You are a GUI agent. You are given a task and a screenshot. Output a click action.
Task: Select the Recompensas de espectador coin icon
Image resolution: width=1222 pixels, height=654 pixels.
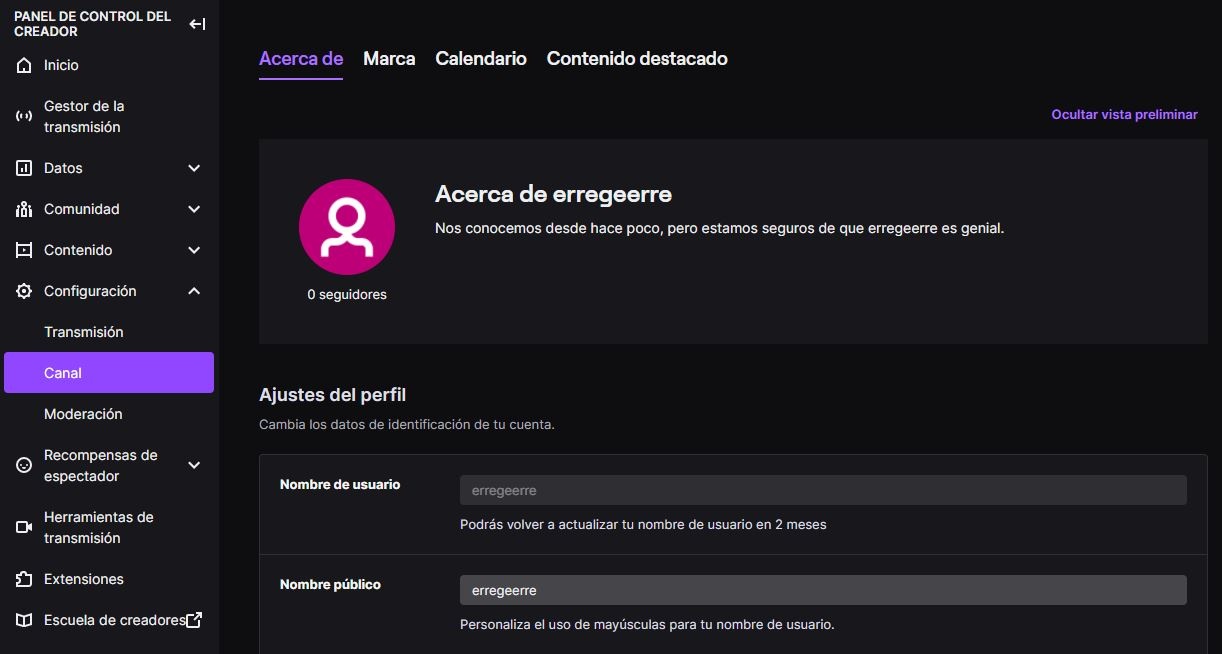[24, 465]
